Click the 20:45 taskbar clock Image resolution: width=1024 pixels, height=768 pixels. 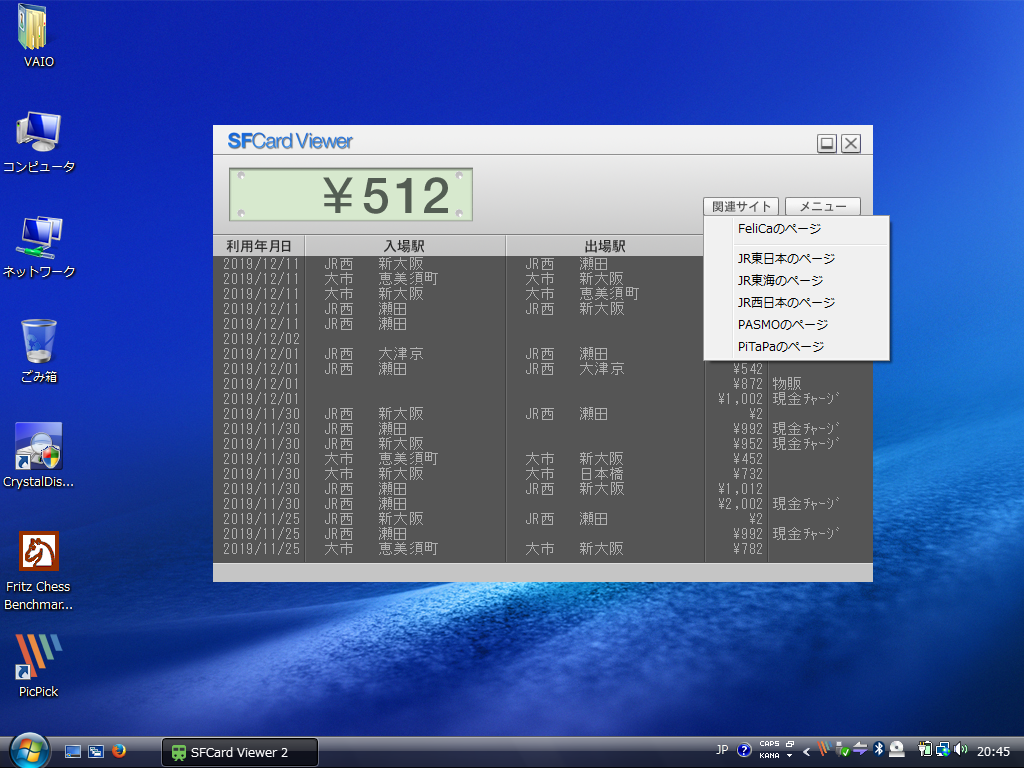click(993, 752)
